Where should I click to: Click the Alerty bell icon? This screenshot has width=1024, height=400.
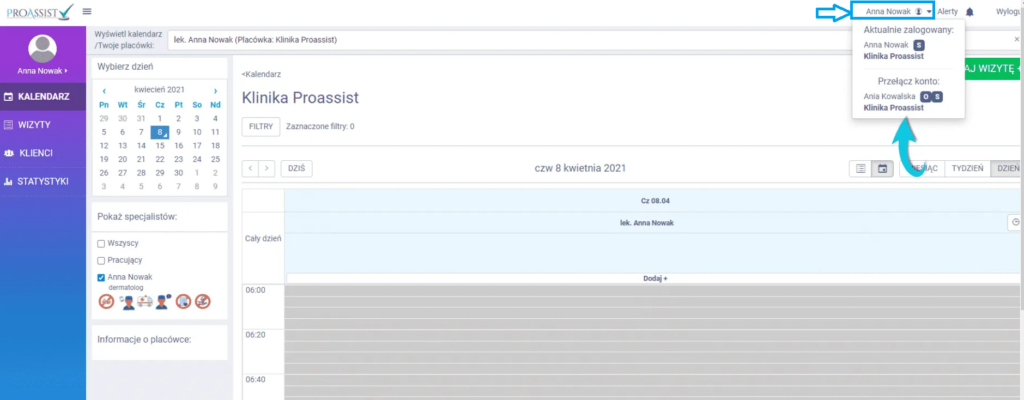tap(969, 11)
